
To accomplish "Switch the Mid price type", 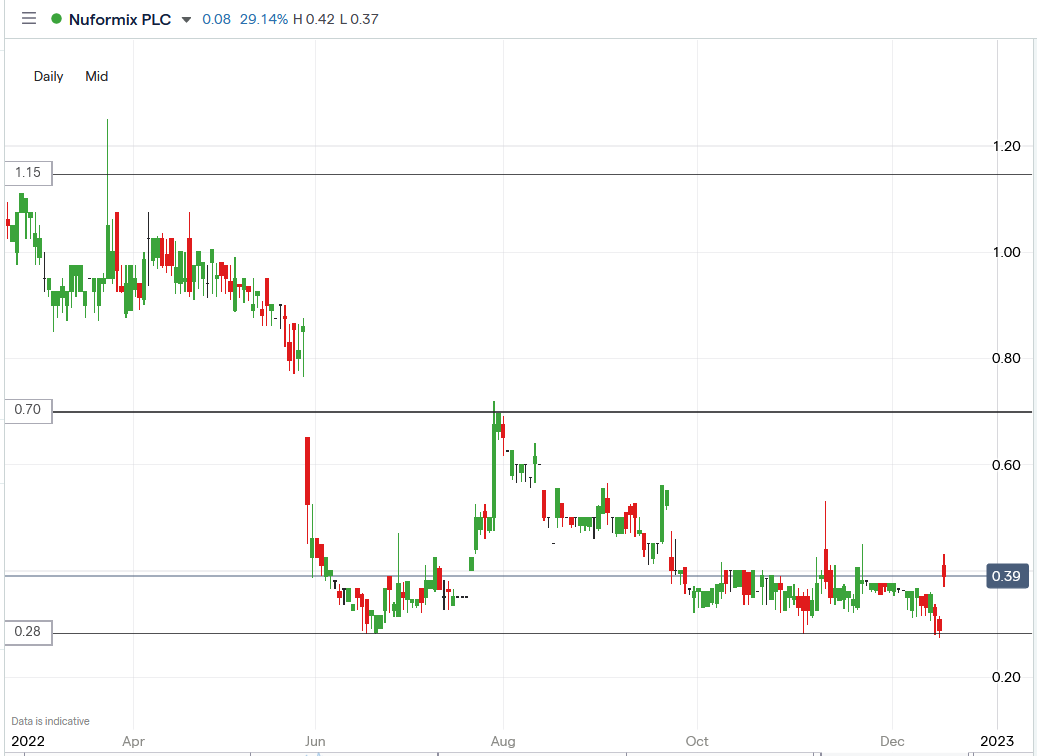I will pyautogui.click(x=97, y=76).
